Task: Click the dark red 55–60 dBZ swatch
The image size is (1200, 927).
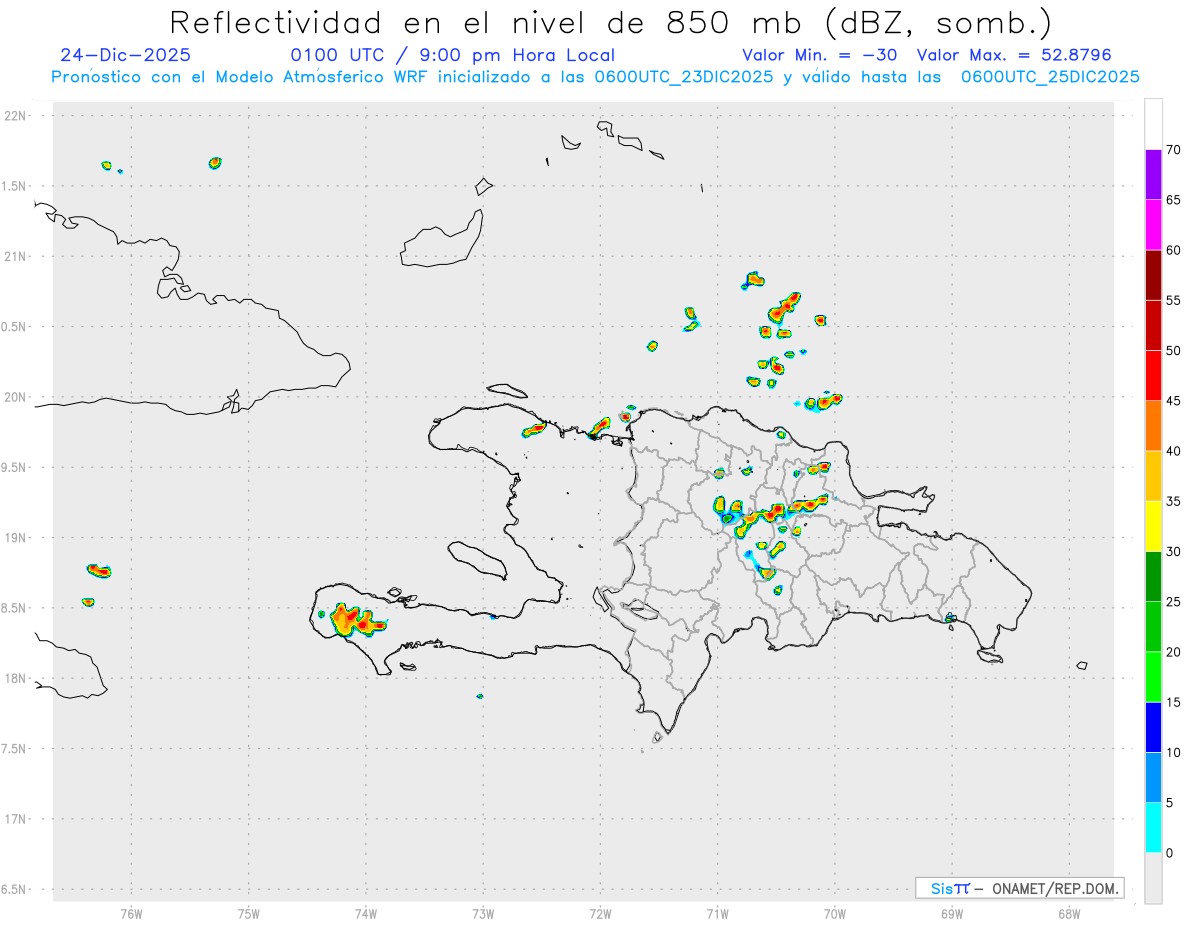Action: (1153, 275)
